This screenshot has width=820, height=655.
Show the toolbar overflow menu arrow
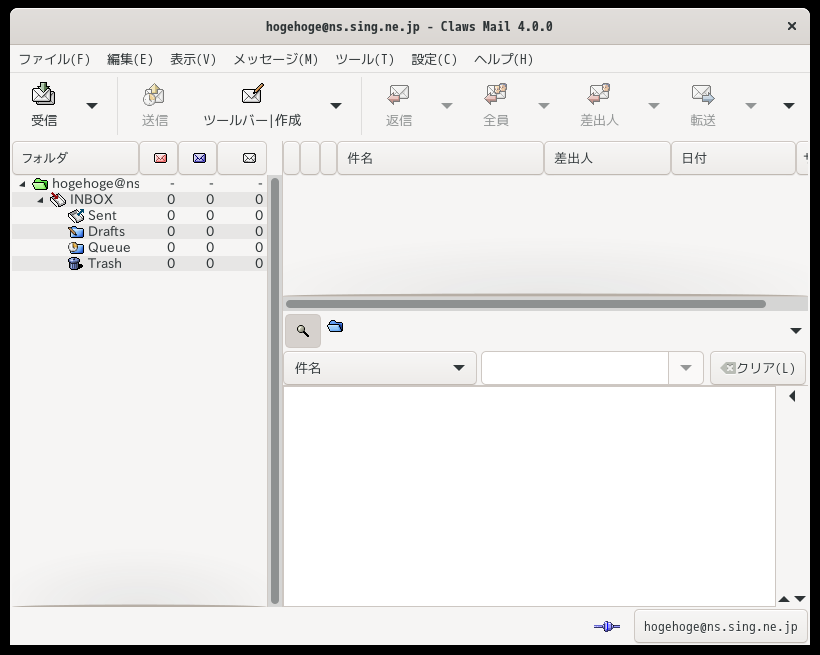click(789, 106)
